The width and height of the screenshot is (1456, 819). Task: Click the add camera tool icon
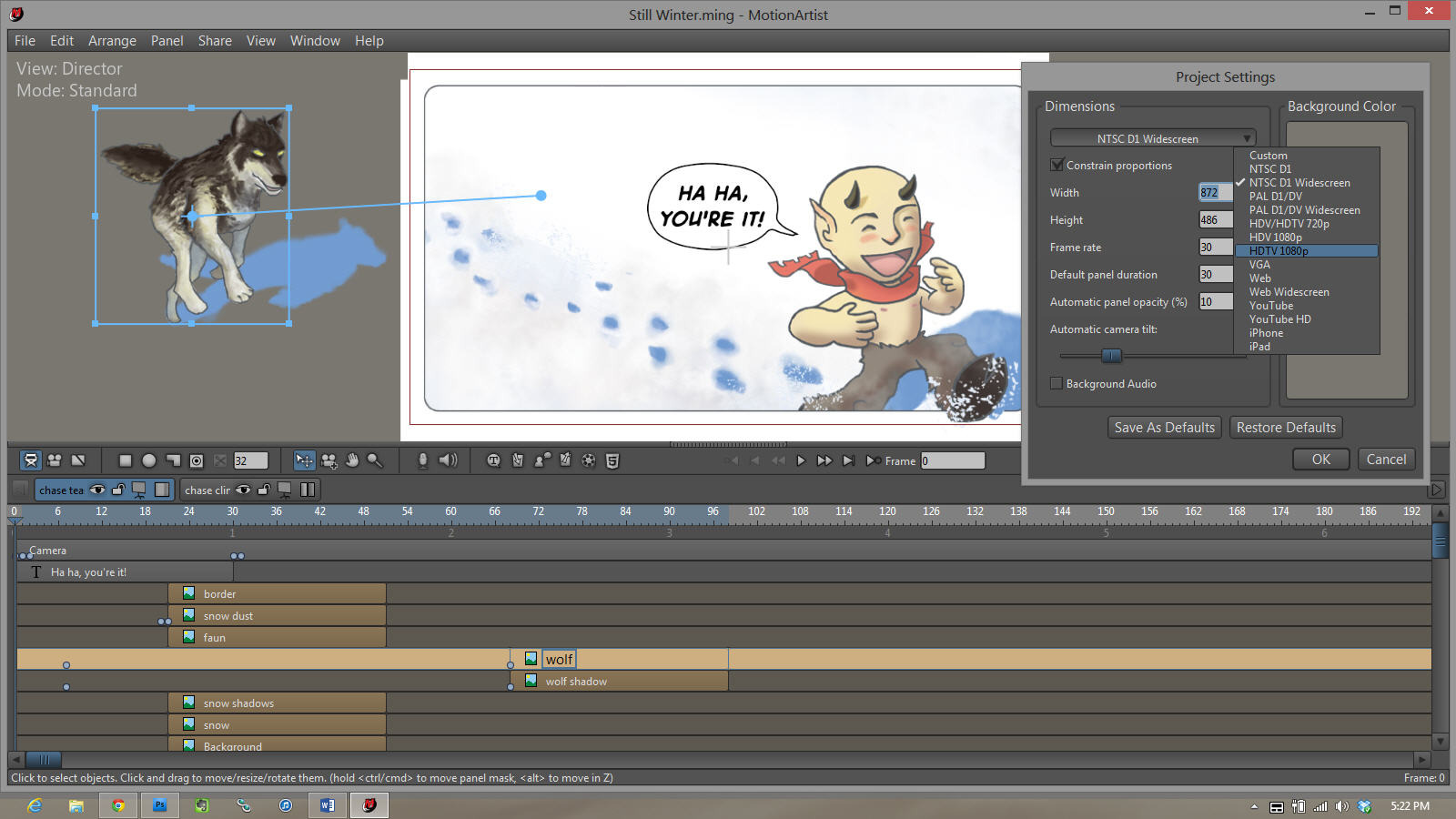coord(329,460)
